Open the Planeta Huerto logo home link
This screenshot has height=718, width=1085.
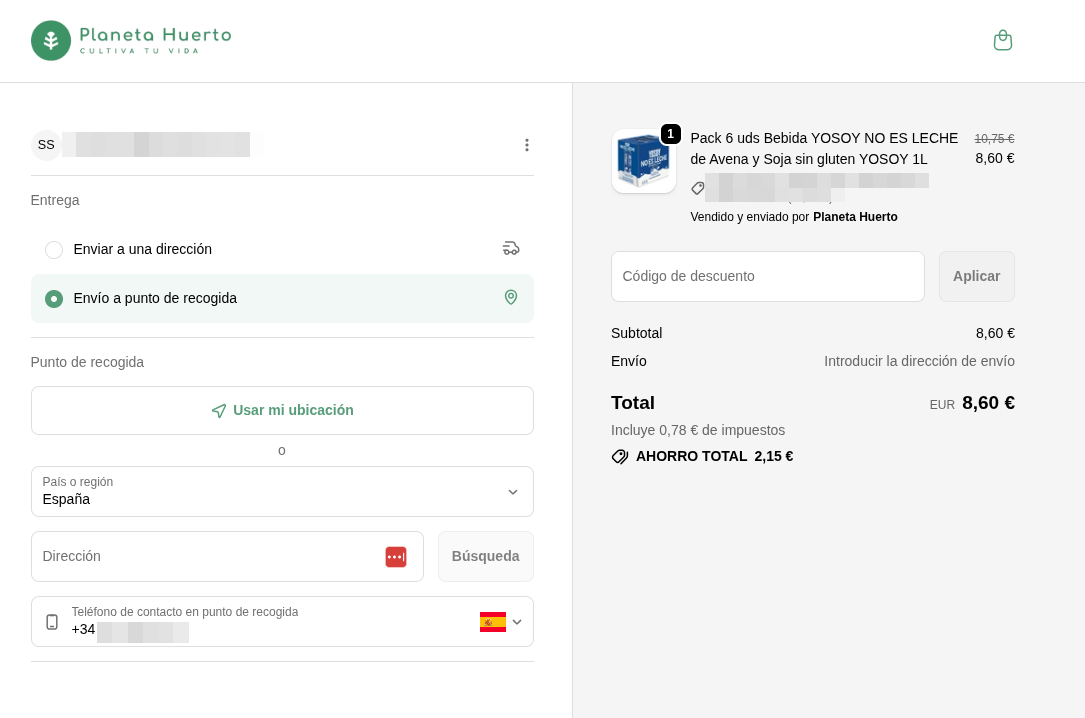tap(131, 41)
